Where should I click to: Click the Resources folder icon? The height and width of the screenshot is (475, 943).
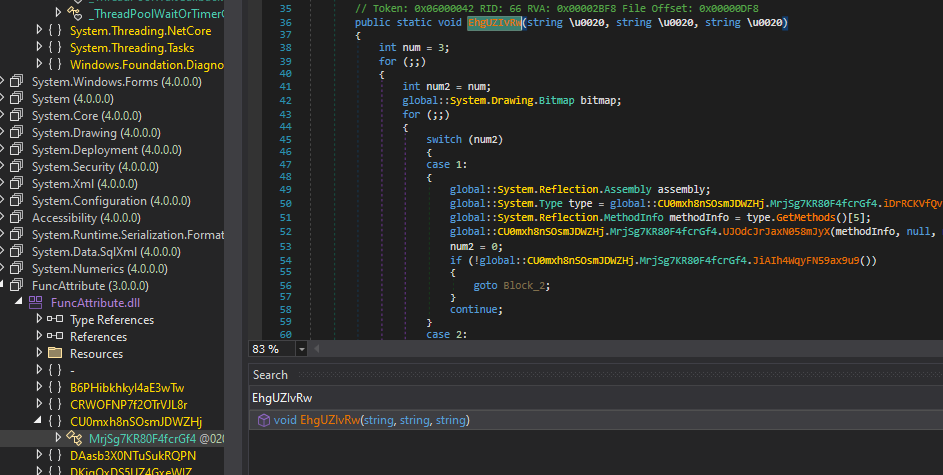click(54, 353)
